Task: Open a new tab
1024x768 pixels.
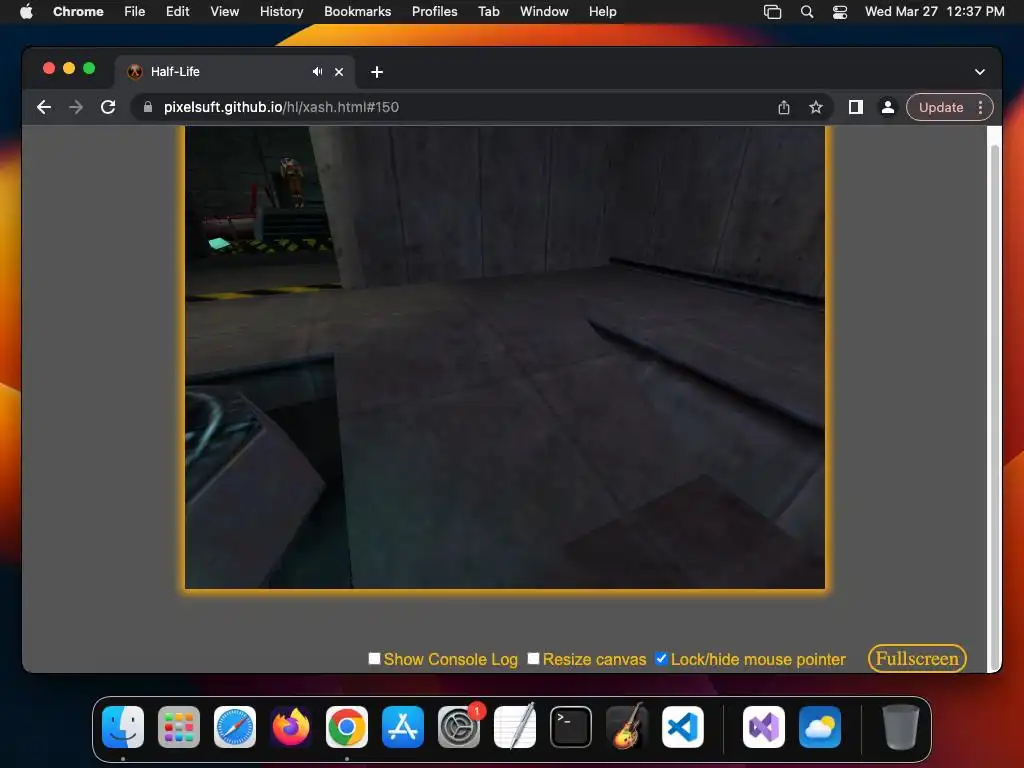Action: click(377, 72)
